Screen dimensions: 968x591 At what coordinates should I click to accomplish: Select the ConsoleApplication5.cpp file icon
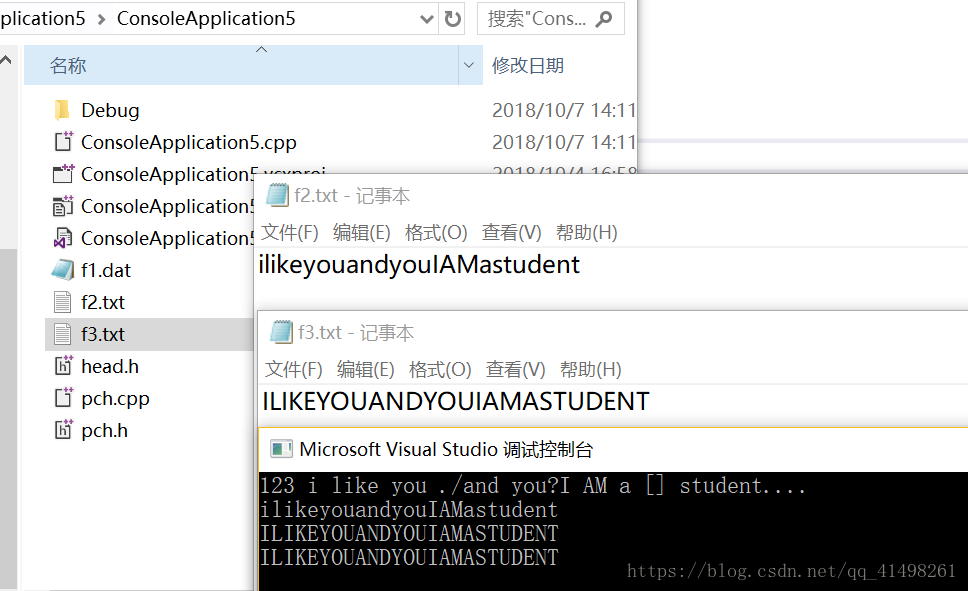[x=63, y=142]
